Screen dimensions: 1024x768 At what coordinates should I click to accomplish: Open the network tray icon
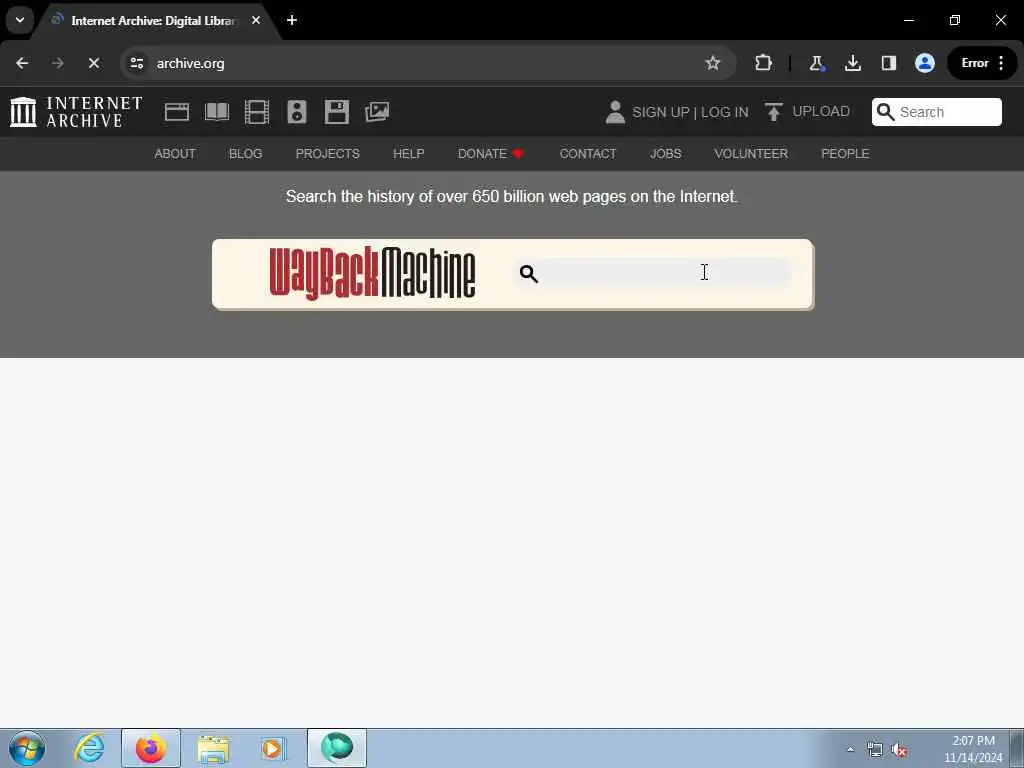coord(874,750)
